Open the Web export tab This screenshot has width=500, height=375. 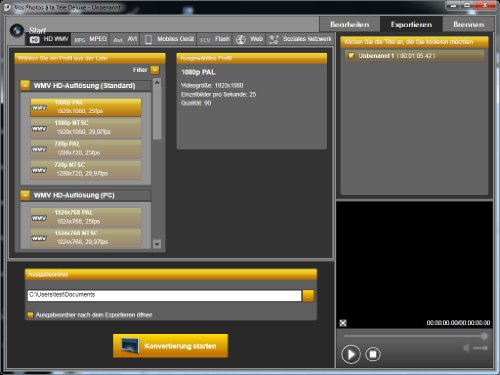[x=249, y=39]
